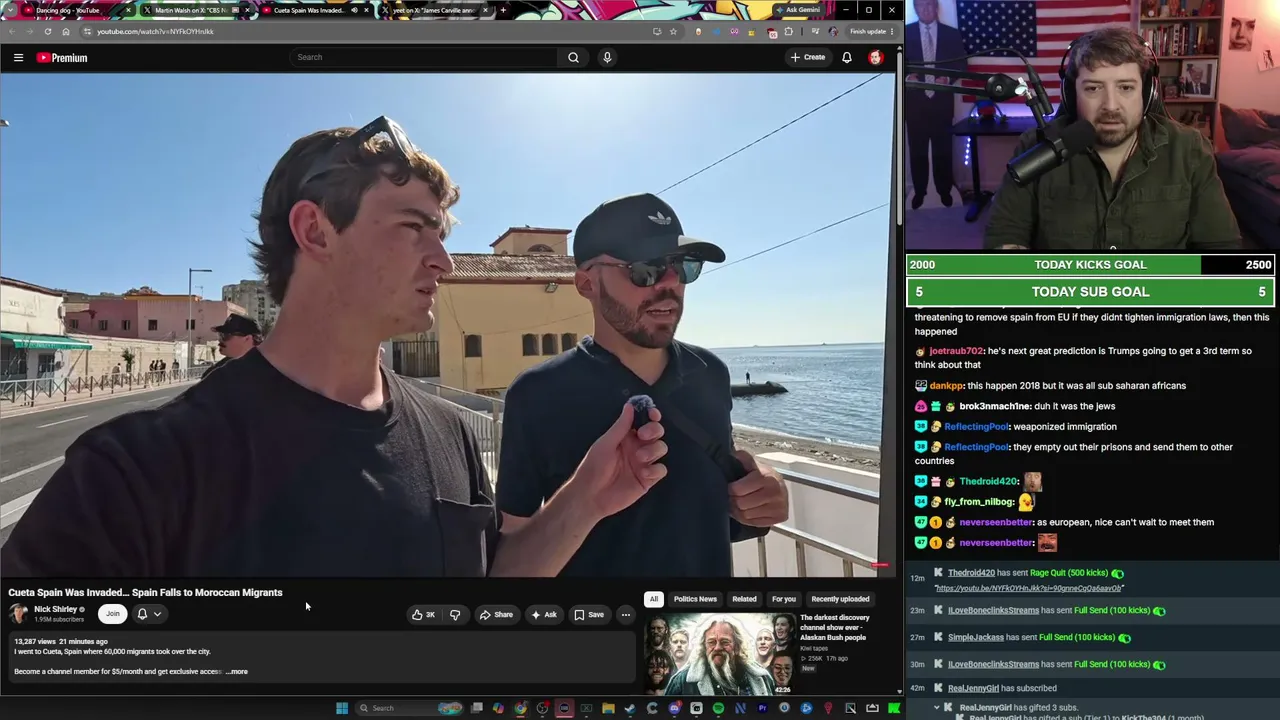Open the browser extensions puzzle icon
The height and width of the screenshot is (720, 1280).
click(x=788, y=31)
